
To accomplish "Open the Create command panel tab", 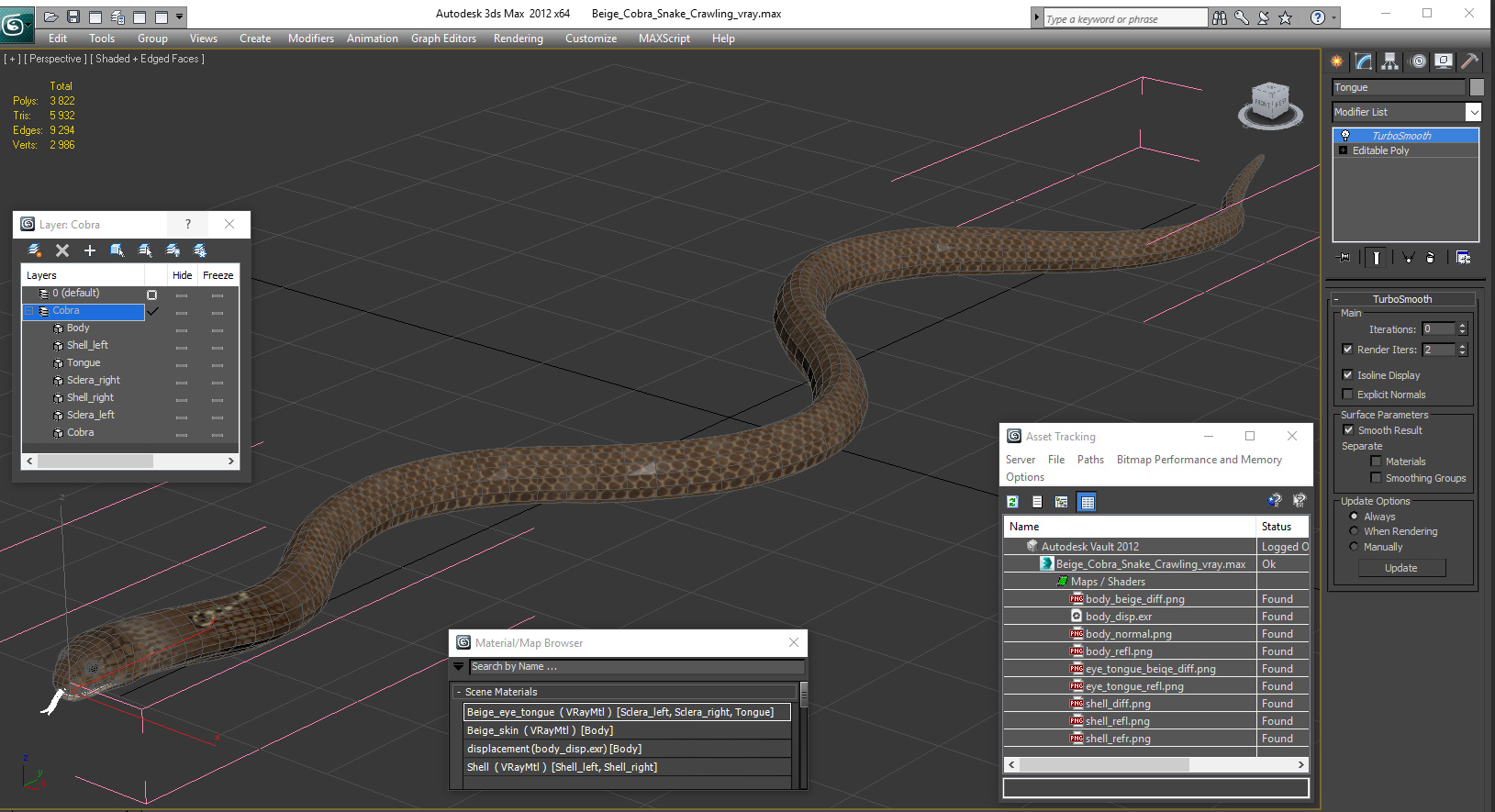I will pos(1337,61).
